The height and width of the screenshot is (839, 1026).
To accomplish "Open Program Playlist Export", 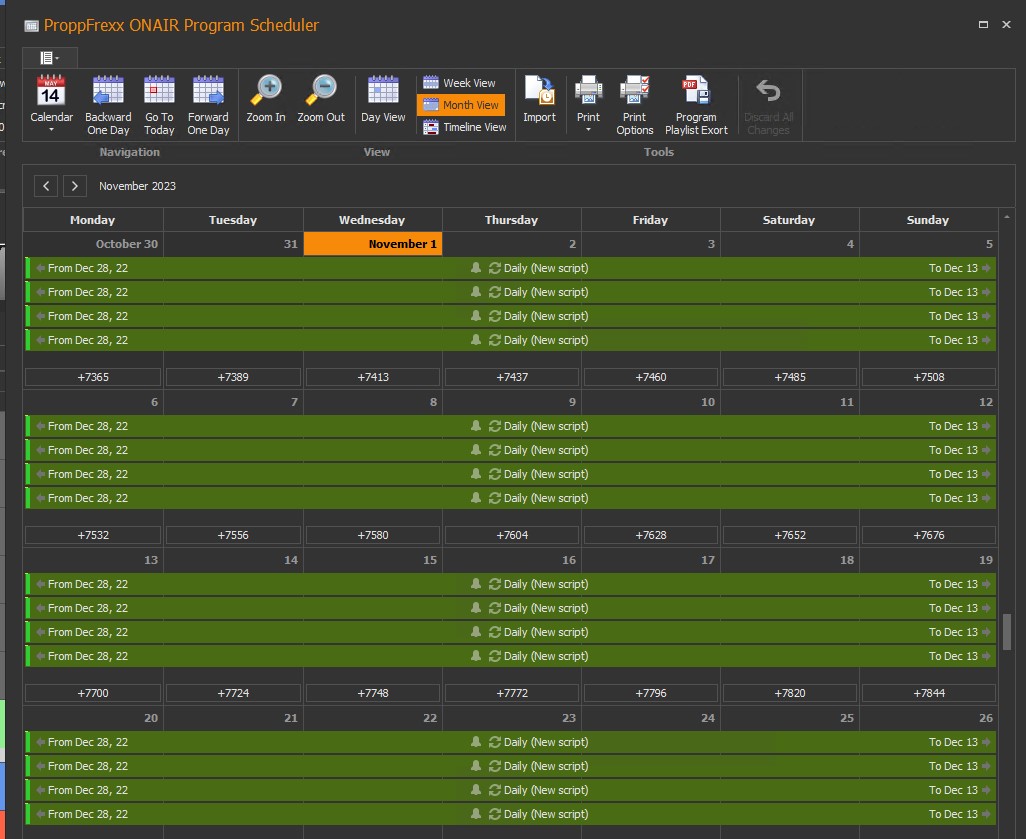I will point(696,92).
